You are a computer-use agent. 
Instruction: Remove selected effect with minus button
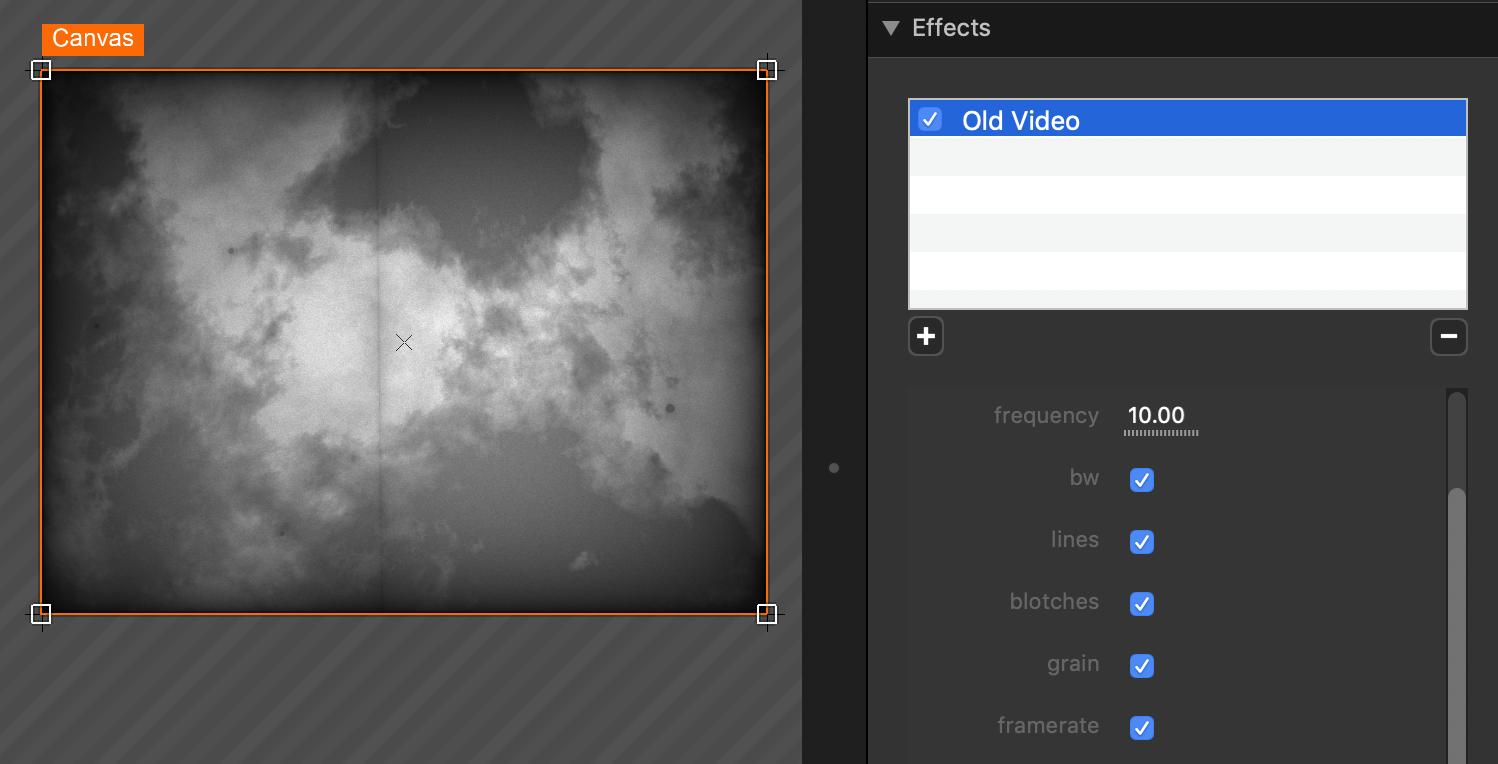pos(1448,336)
